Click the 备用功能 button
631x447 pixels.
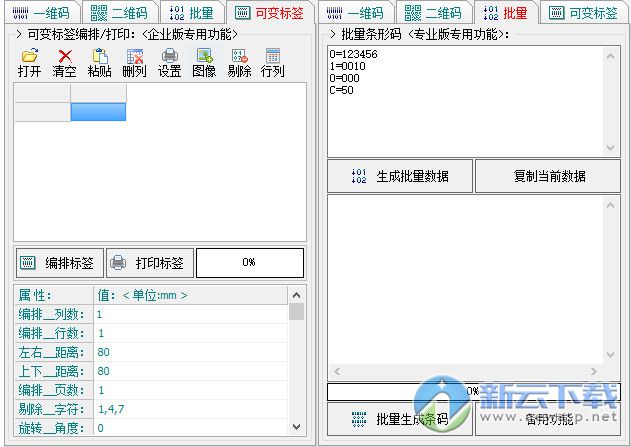point(548,419)
